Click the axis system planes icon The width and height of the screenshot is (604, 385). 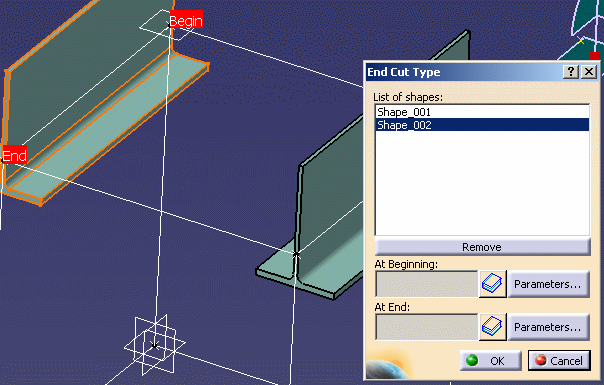click(154, 345)
